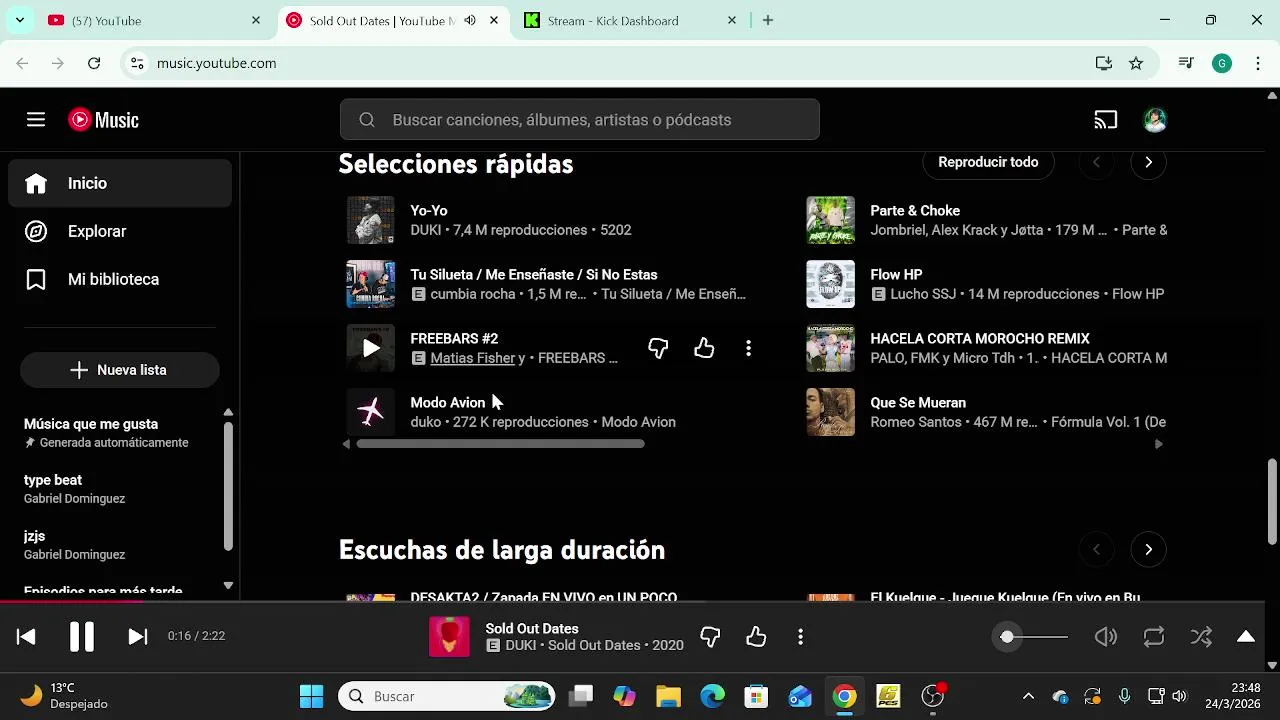Pause the current song
This screenshot has width=1280, height=720.
tap(82, 636)
